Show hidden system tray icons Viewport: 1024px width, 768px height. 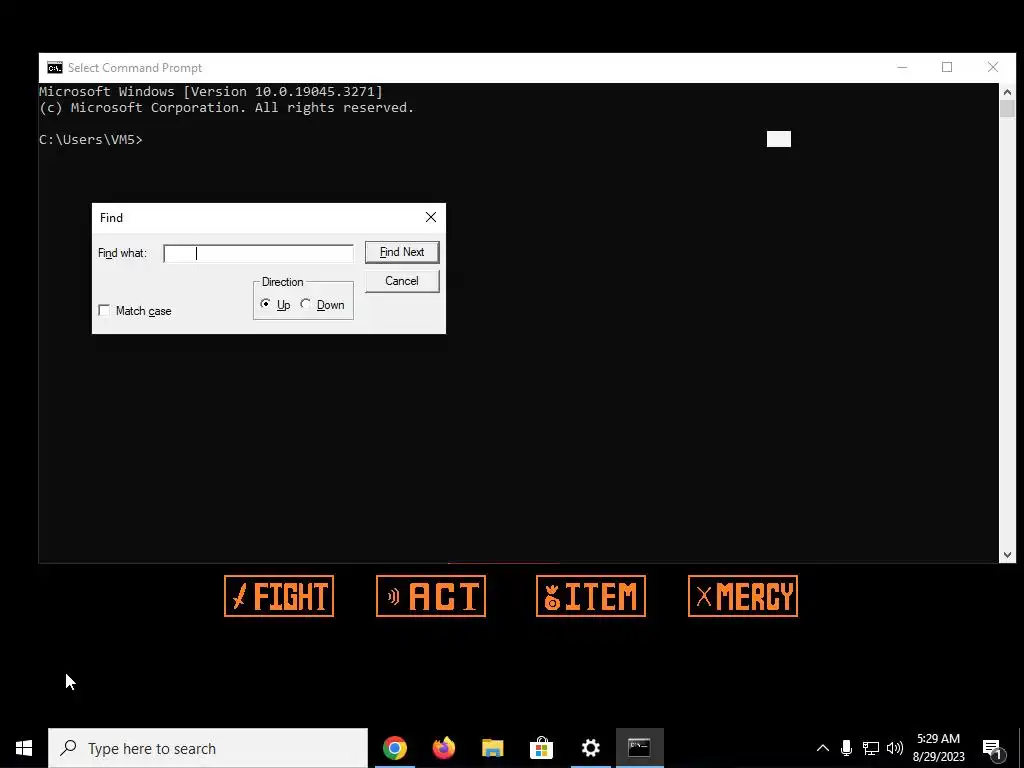(823, 748)
